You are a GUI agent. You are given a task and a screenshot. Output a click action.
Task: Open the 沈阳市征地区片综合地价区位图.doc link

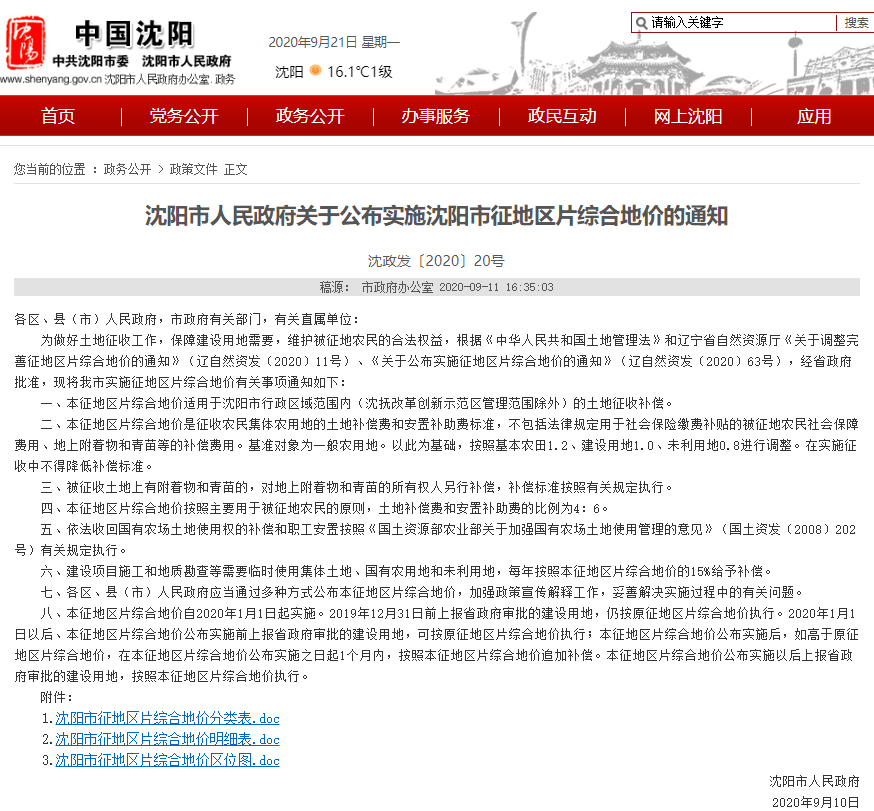[x=166, y=760]
